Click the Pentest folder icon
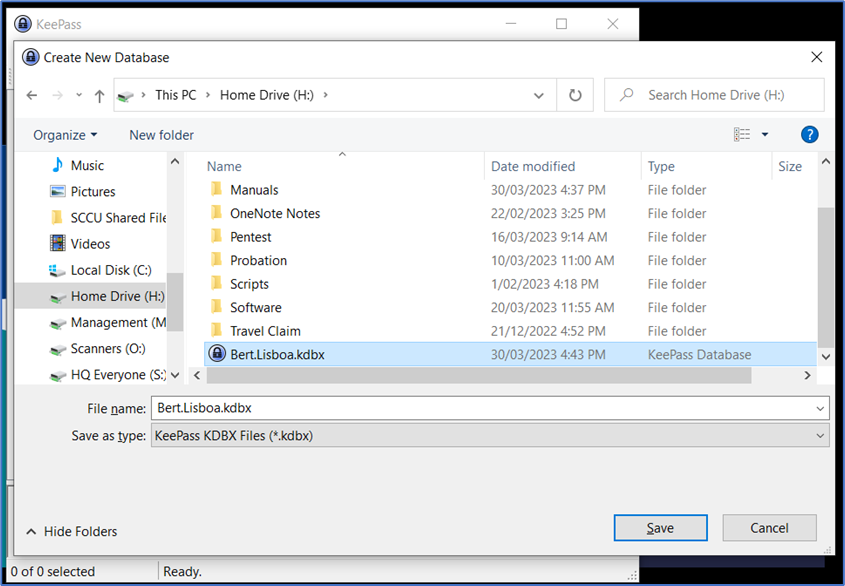Image resolution: width=845 pixels, height=586 pixels. click(217, 237)
